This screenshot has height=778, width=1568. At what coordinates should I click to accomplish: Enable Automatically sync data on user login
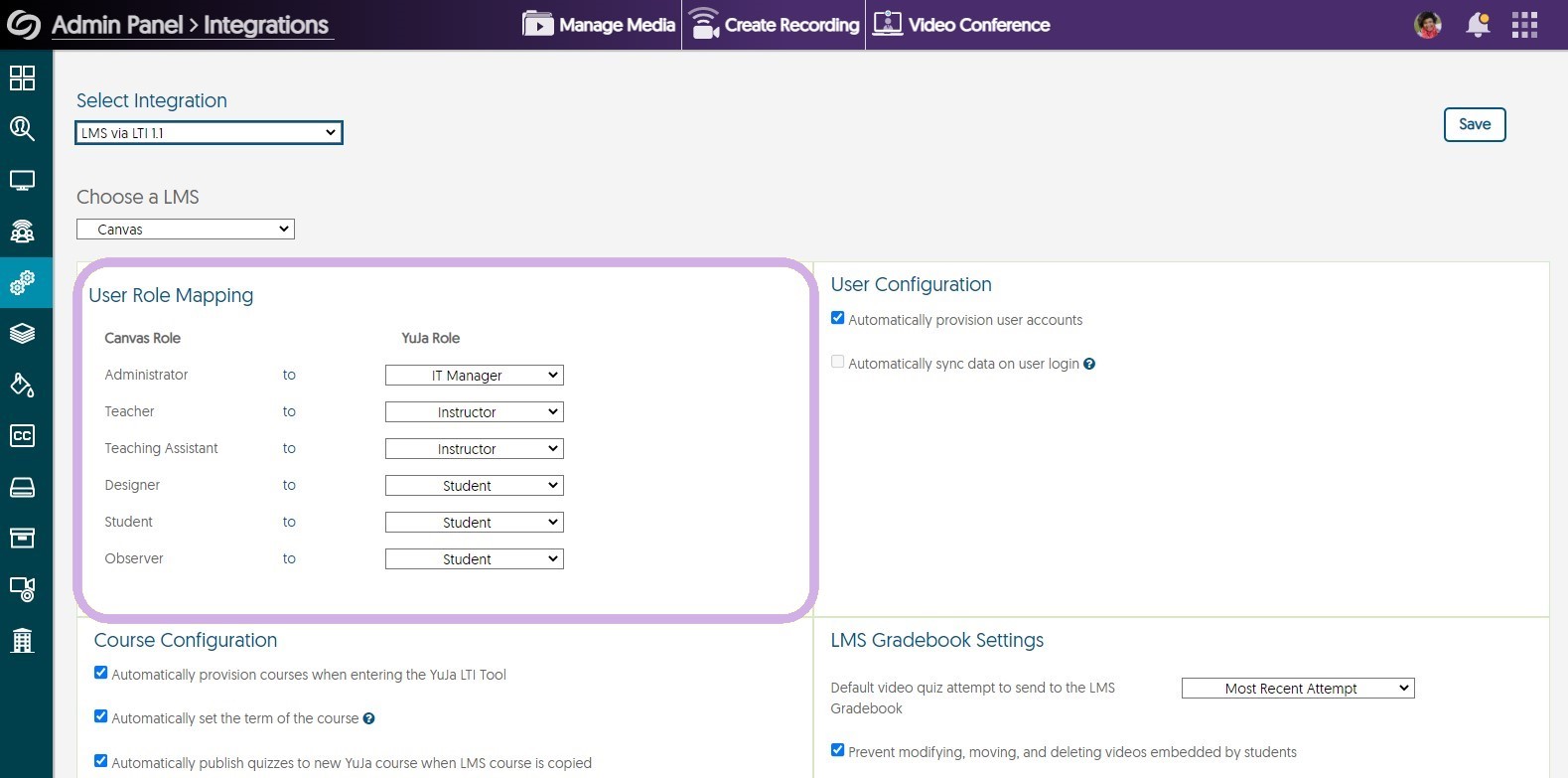pos(838,363)
